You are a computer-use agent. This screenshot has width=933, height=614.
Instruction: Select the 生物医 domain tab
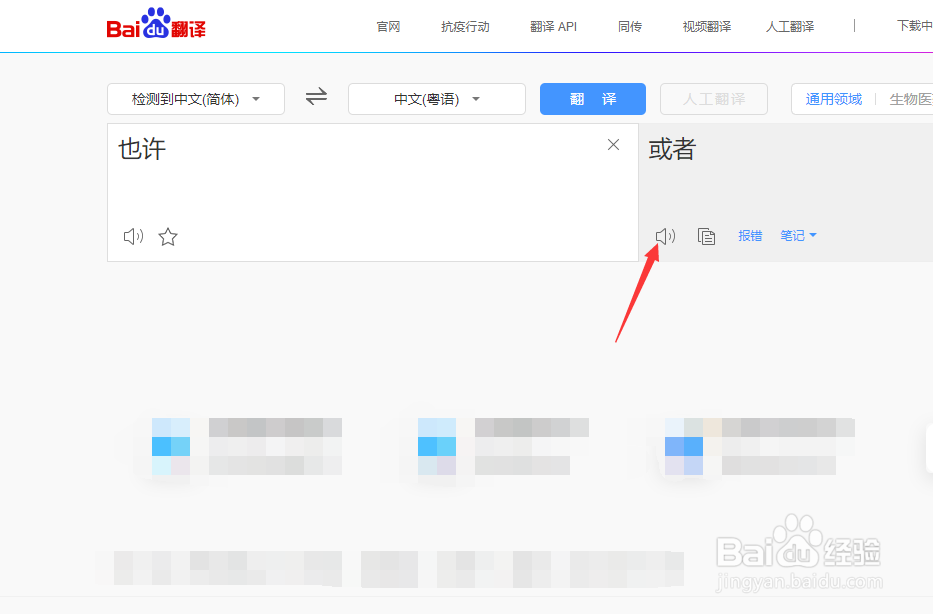(x=910, y=98)
